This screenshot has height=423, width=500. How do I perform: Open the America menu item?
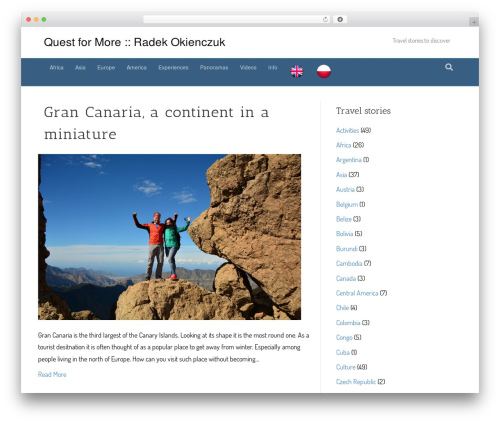(x=136, y=67)
